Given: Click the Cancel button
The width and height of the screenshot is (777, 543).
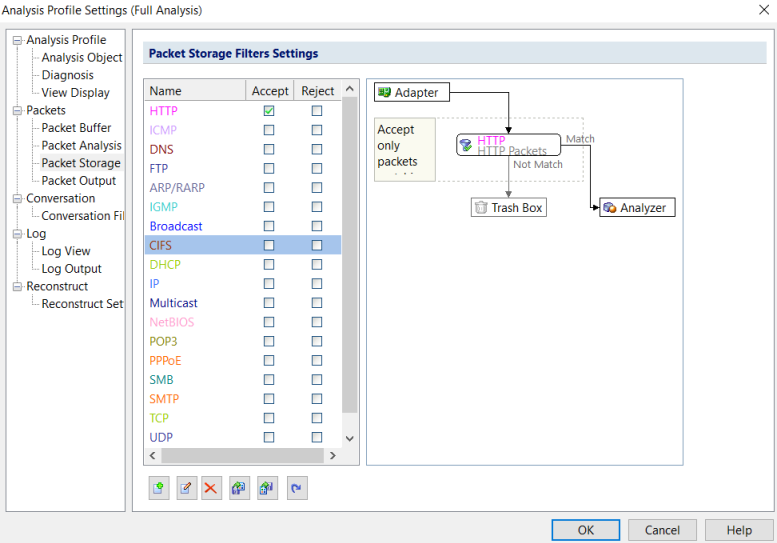Looking at the screenshot, I should [662, 530].
